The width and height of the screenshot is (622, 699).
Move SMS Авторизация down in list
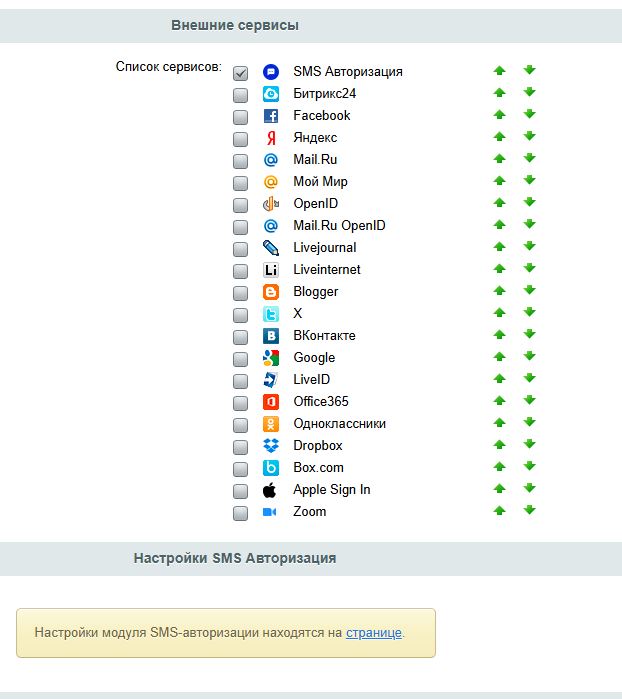530,71
